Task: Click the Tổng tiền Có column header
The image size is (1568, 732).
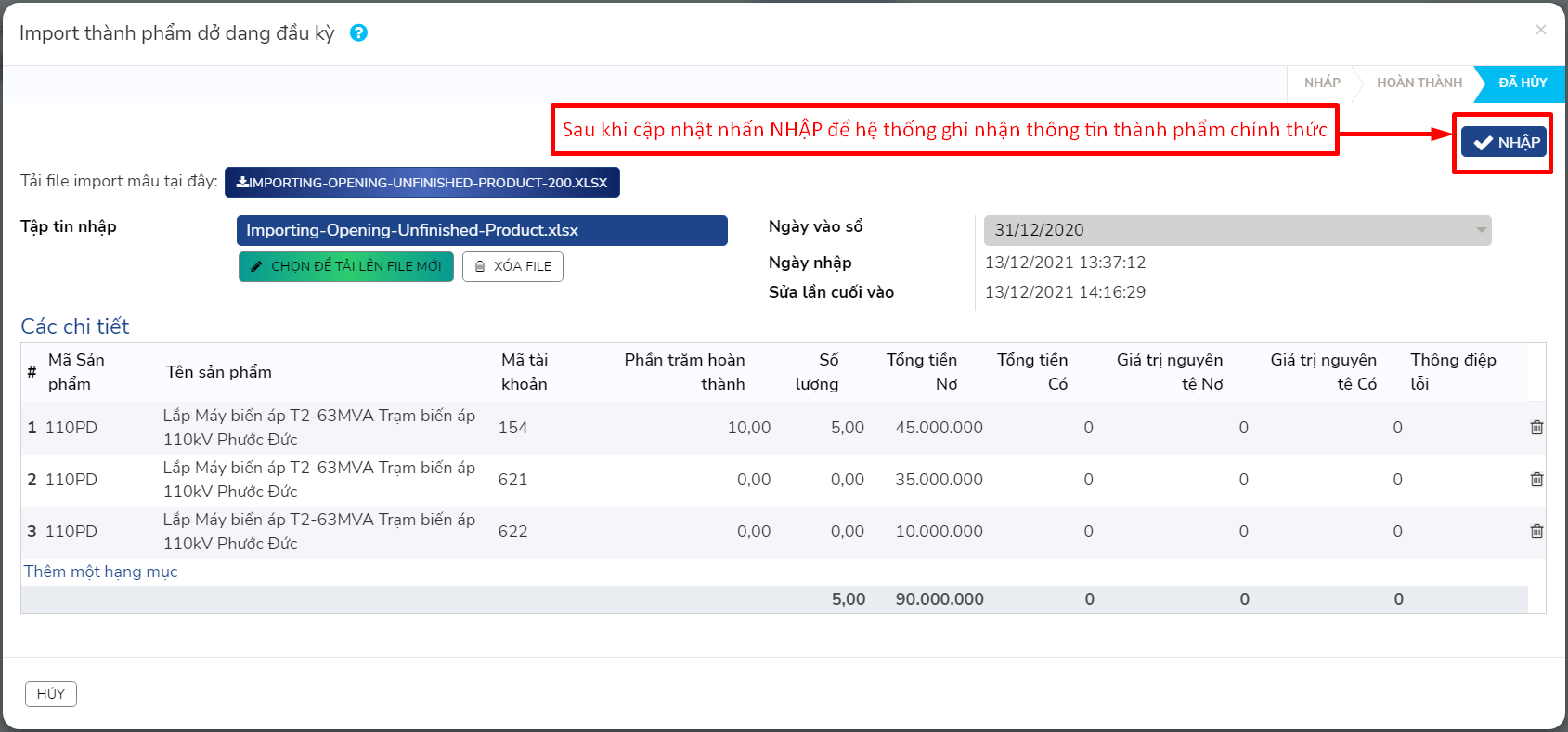Action: pos(1032,372)
